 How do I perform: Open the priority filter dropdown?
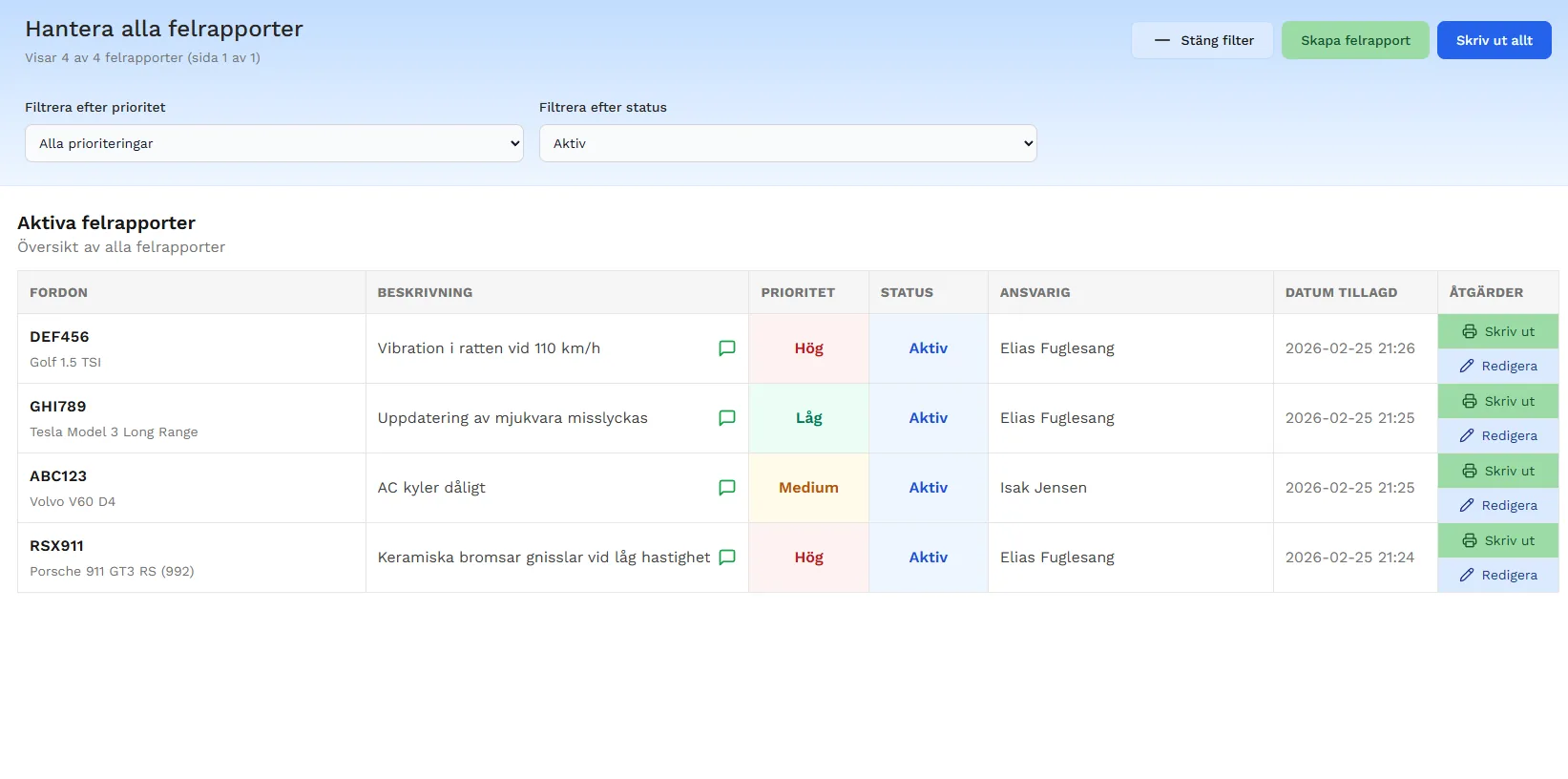tap(274, 143)
